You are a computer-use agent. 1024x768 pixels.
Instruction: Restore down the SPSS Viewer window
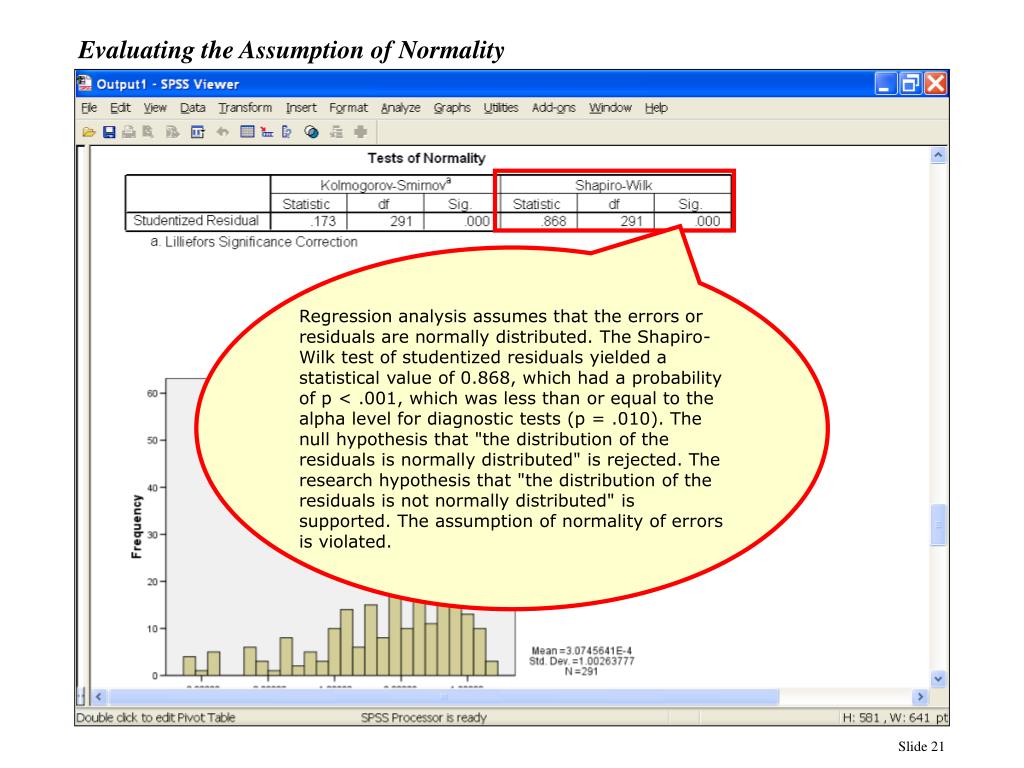(910, 84)
